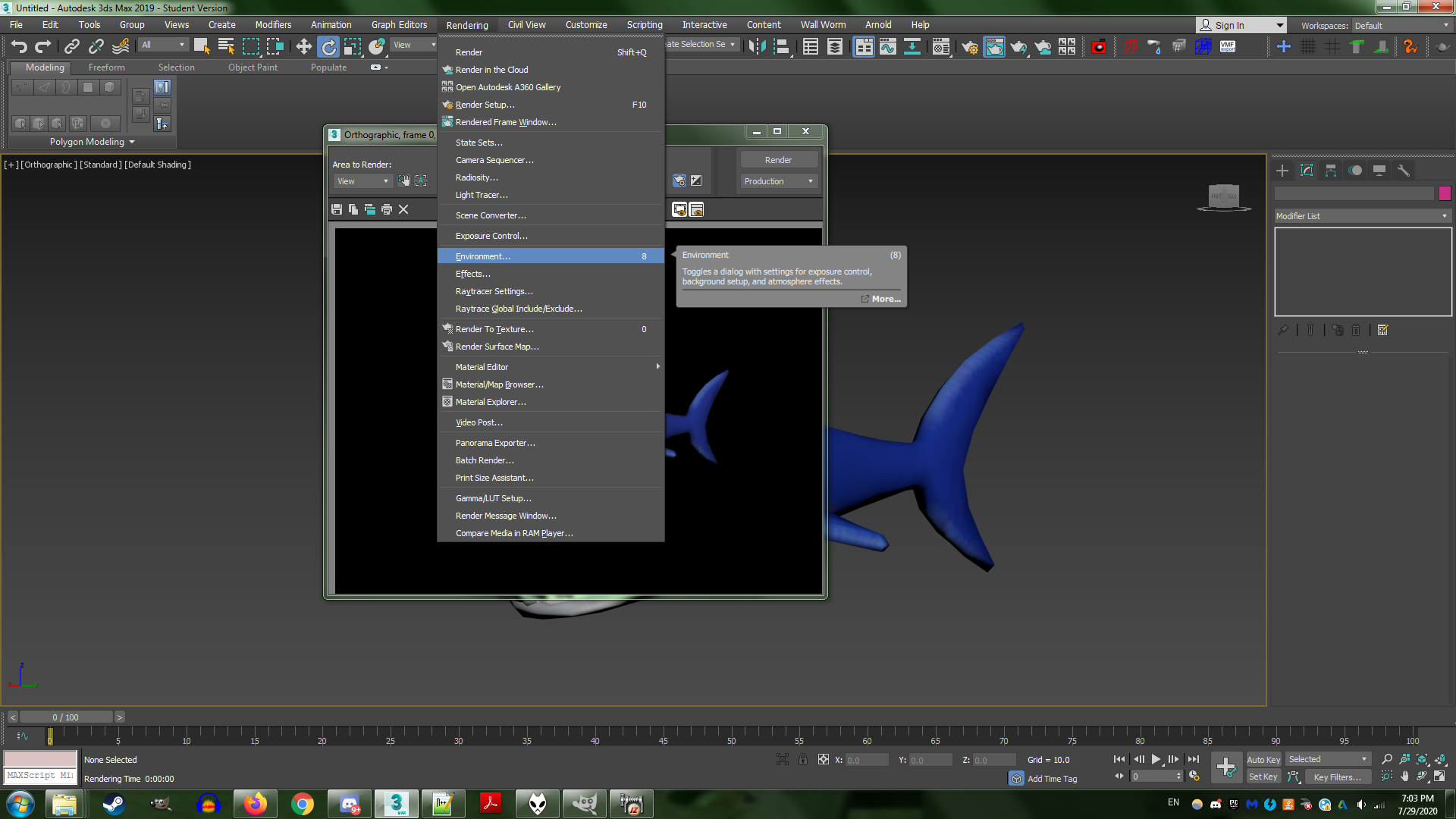The image size is (1456, 819).
Task: Toggle Isolate Selection icon in status bar
Action: [783, 759]
